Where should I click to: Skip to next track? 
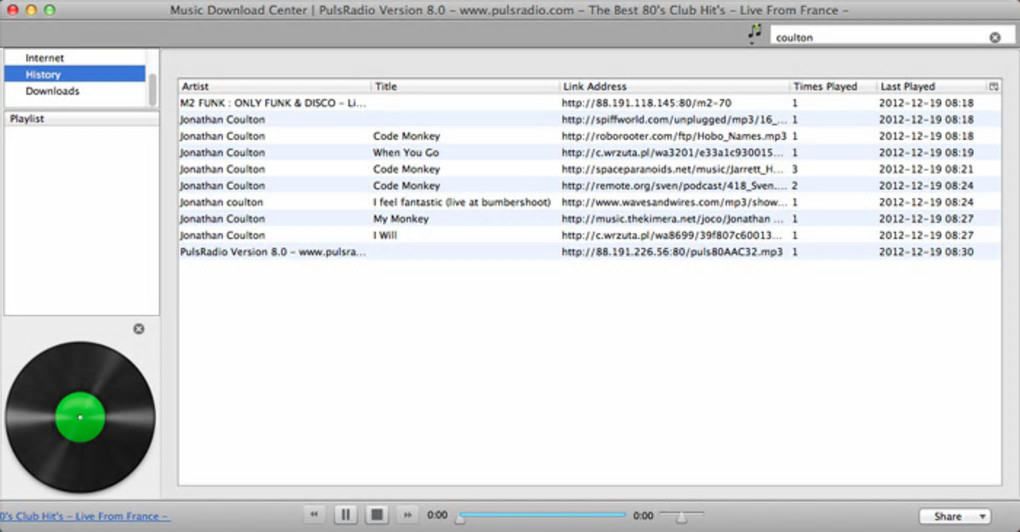408,515
